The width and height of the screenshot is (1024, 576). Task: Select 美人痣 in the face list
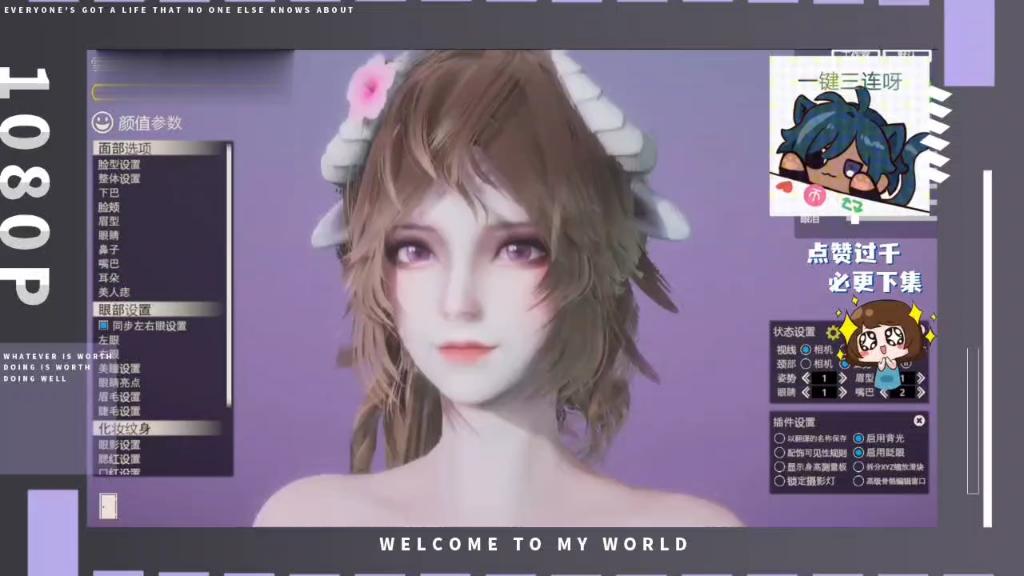coord(114,293)
